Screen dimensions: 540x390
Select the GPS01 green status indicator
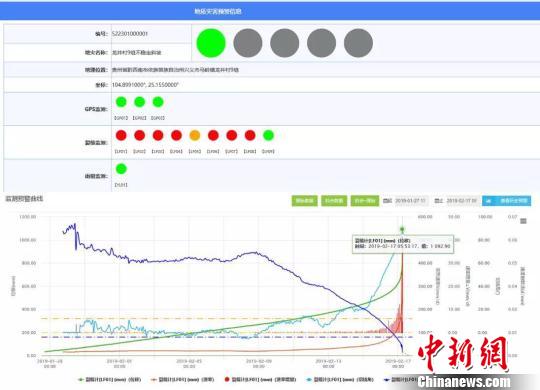pyautogui.click(x=121, y=102)
